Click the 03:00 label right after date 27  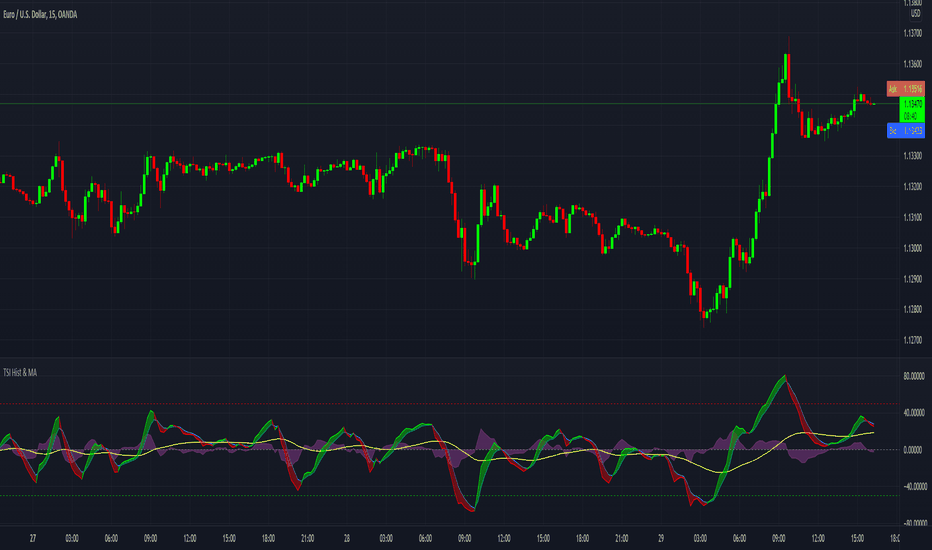[x=72, y=539]
